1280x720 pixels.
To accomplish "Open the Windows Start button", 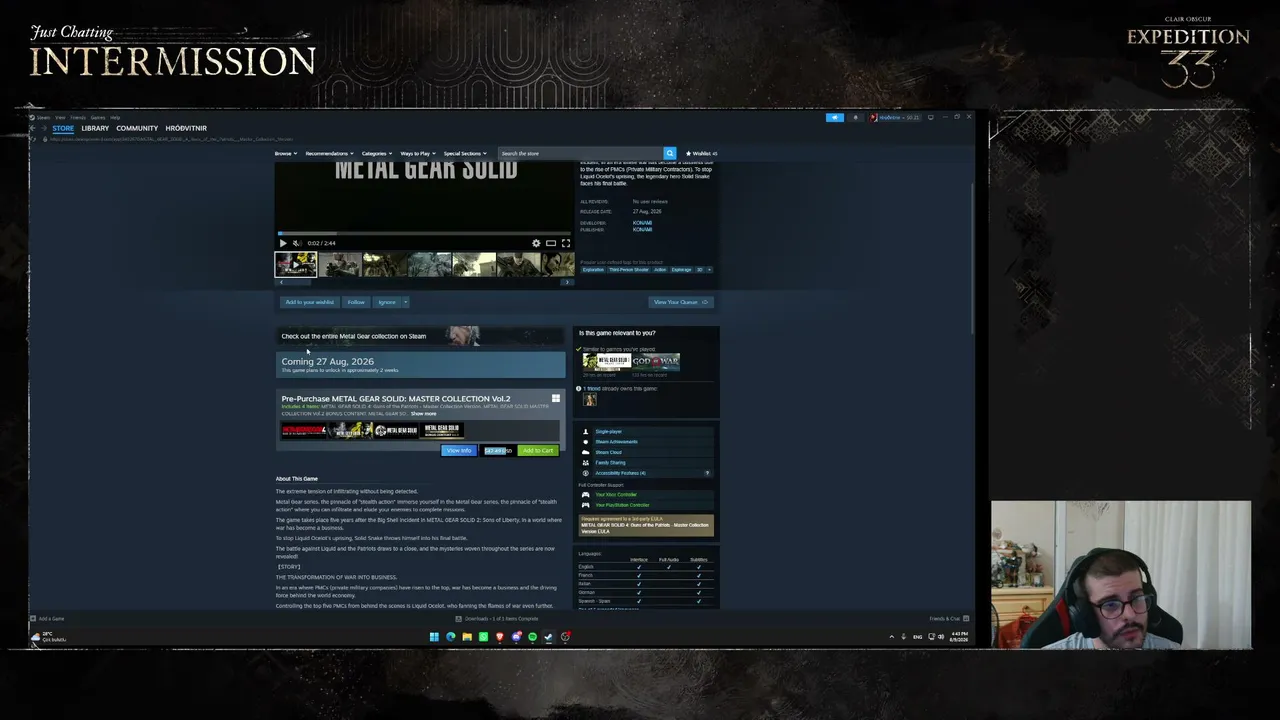I will pos(434,637).
